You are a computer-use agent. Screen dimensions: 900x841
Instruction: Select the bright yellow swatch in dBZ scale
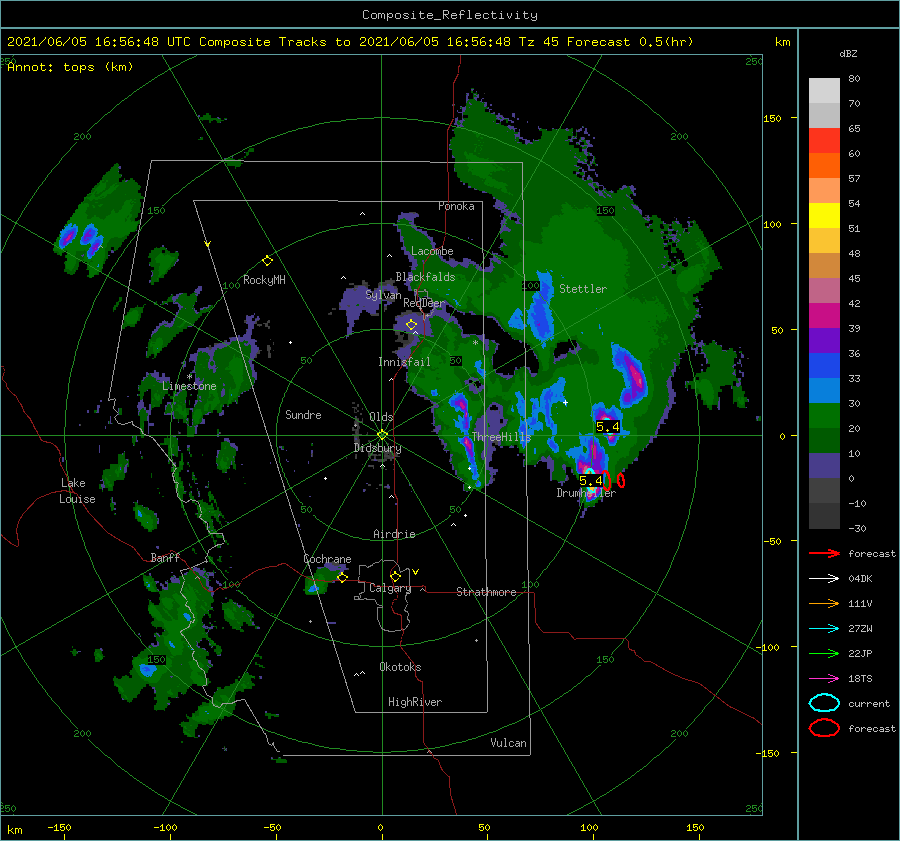click(x=824, y=216)
